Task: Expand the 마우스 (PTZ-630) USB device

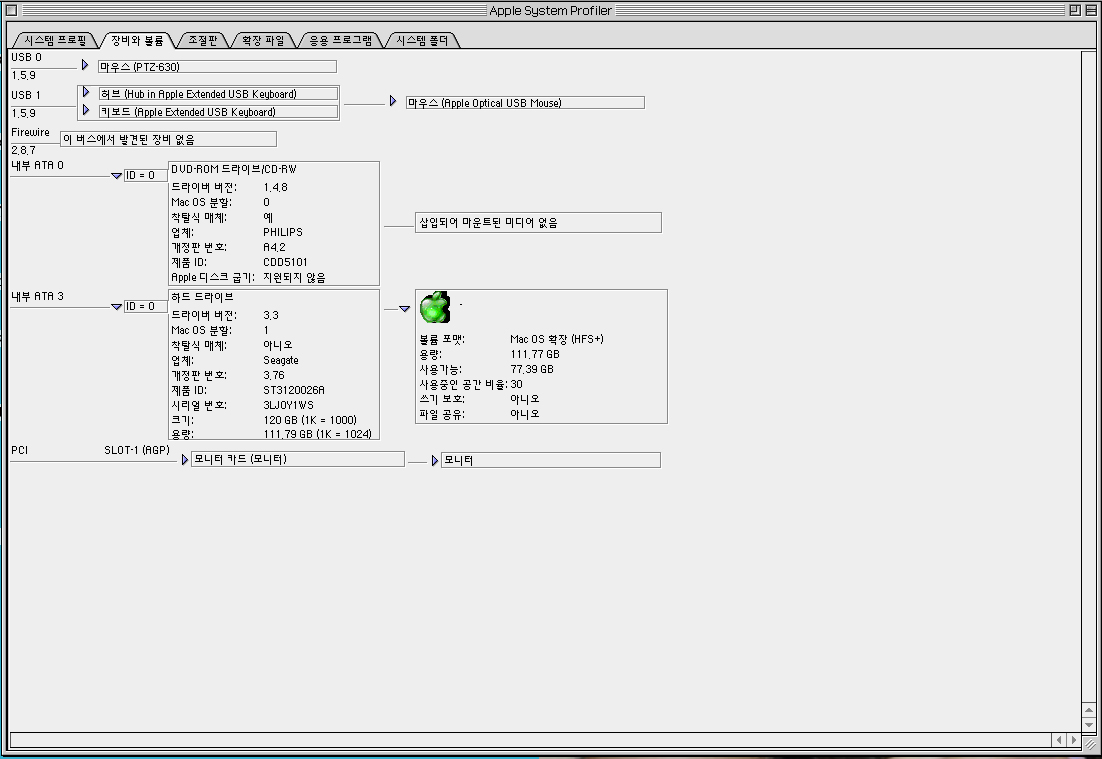Action: 86,65
